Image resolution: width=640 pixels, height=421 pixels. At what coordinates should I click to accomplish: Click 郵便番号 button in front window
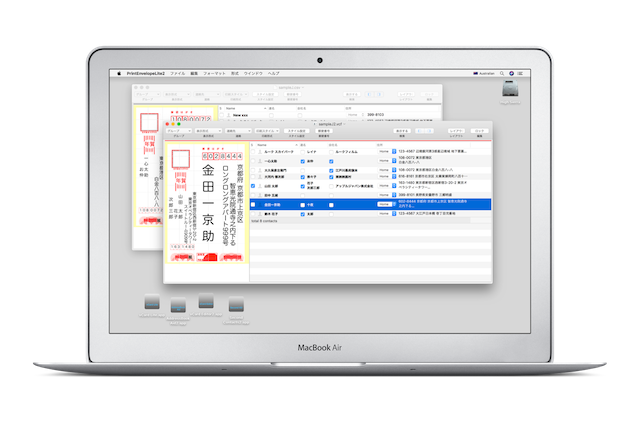324,131
